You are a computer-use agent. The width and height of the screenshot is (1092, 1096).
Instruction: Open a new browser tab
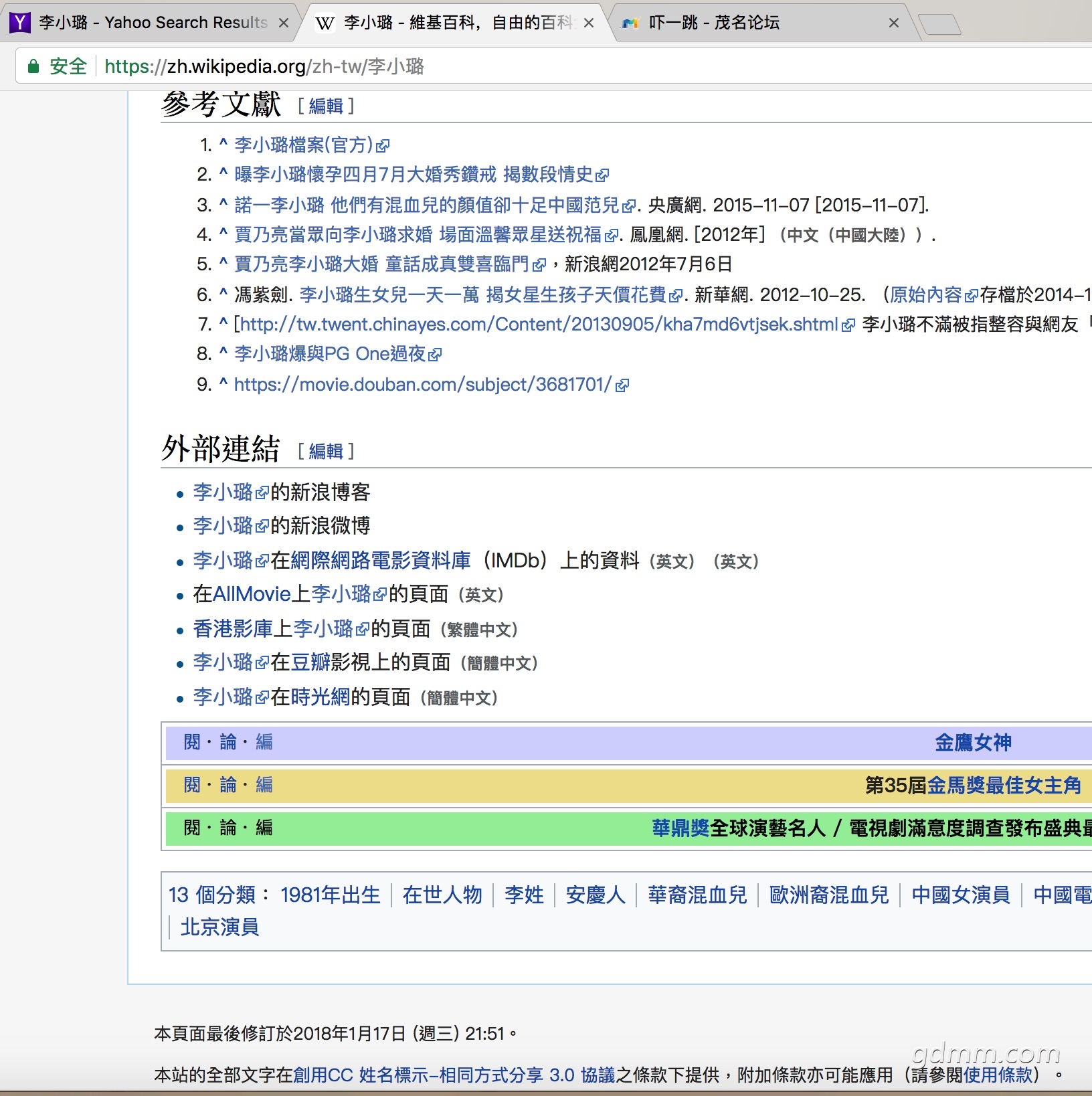[x=940, y=25]
